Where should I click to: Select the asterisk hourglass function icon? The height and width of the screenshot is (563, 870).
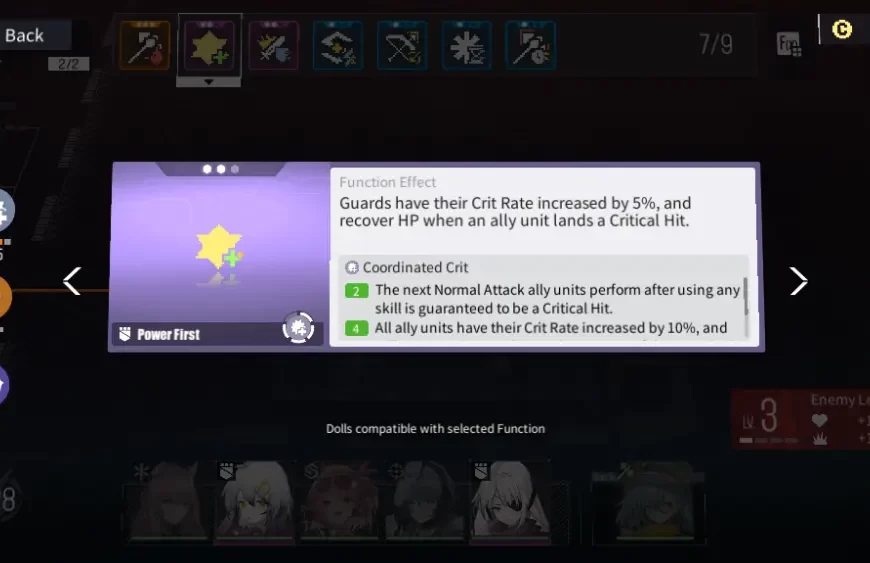click(x=467, y=45)
